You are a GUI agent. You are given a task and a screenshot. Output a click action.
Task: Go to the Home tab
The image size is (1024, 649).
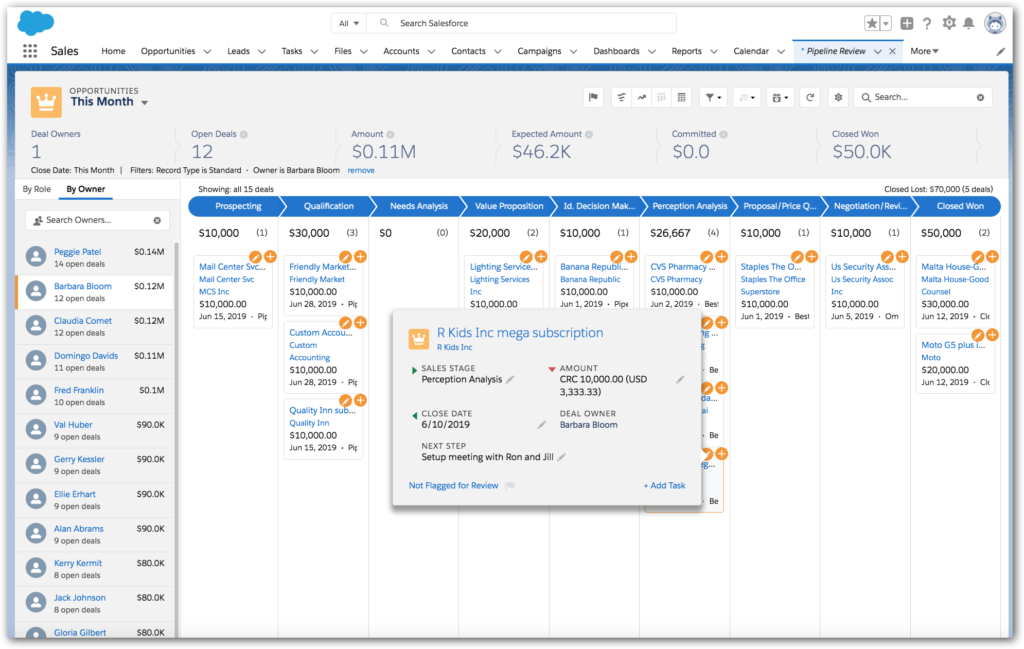click(x=113, y=51)
